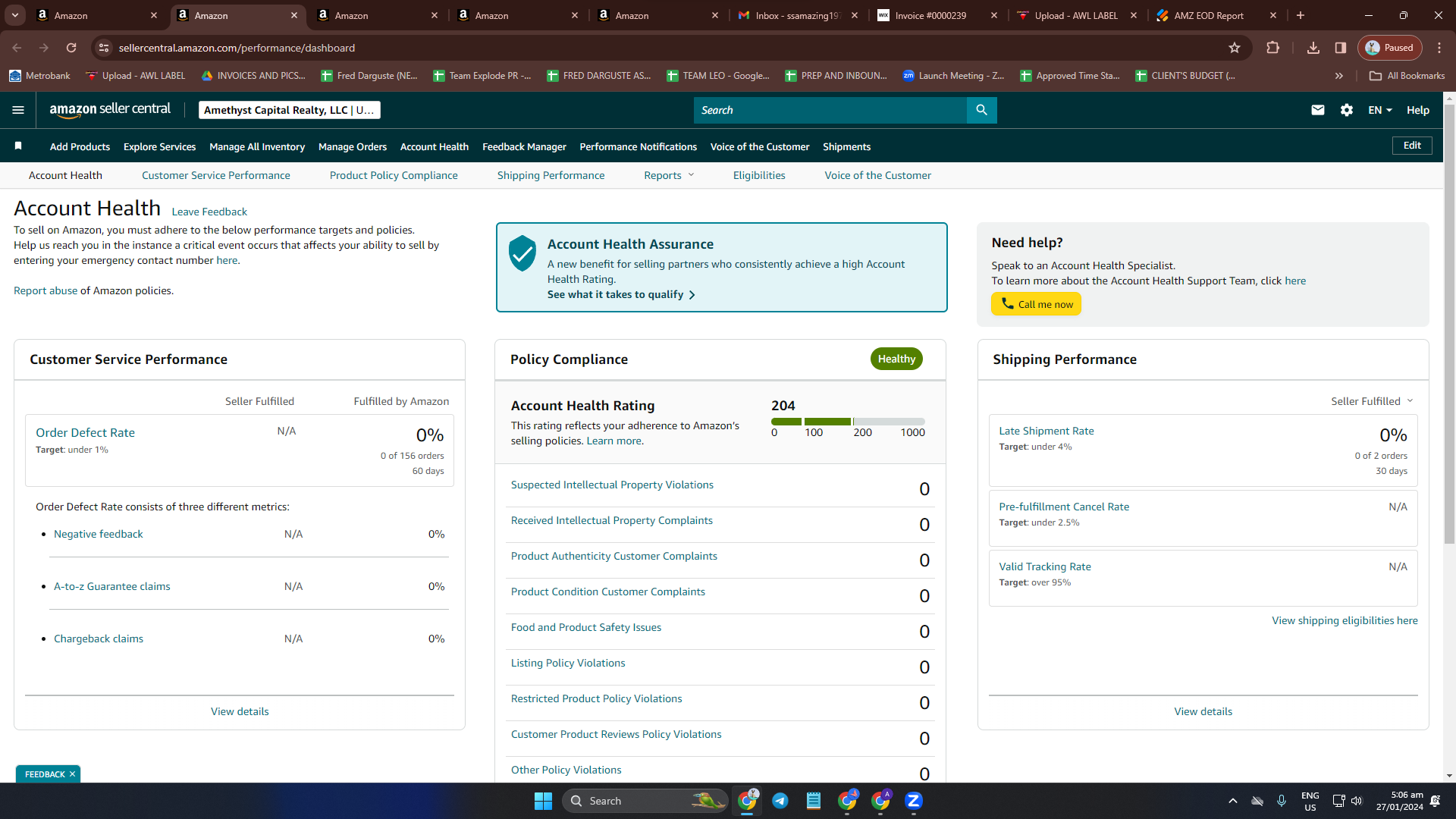
Task: Click the Healthy status badge
Action: [896, 359]
